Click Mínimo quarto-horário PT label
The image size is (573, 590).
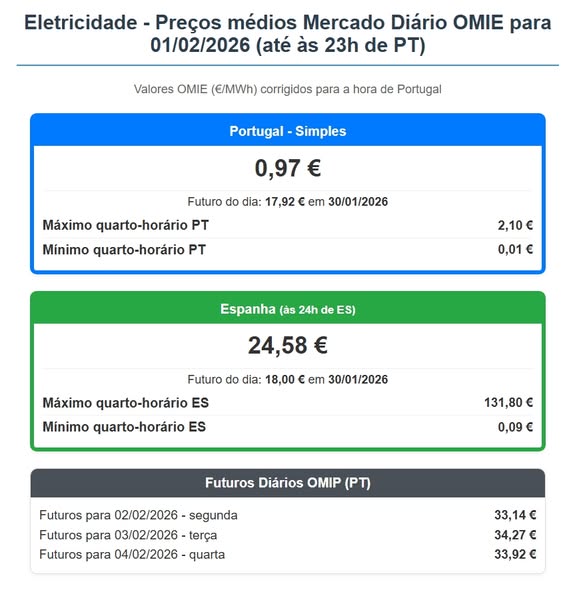pos(124,249)
